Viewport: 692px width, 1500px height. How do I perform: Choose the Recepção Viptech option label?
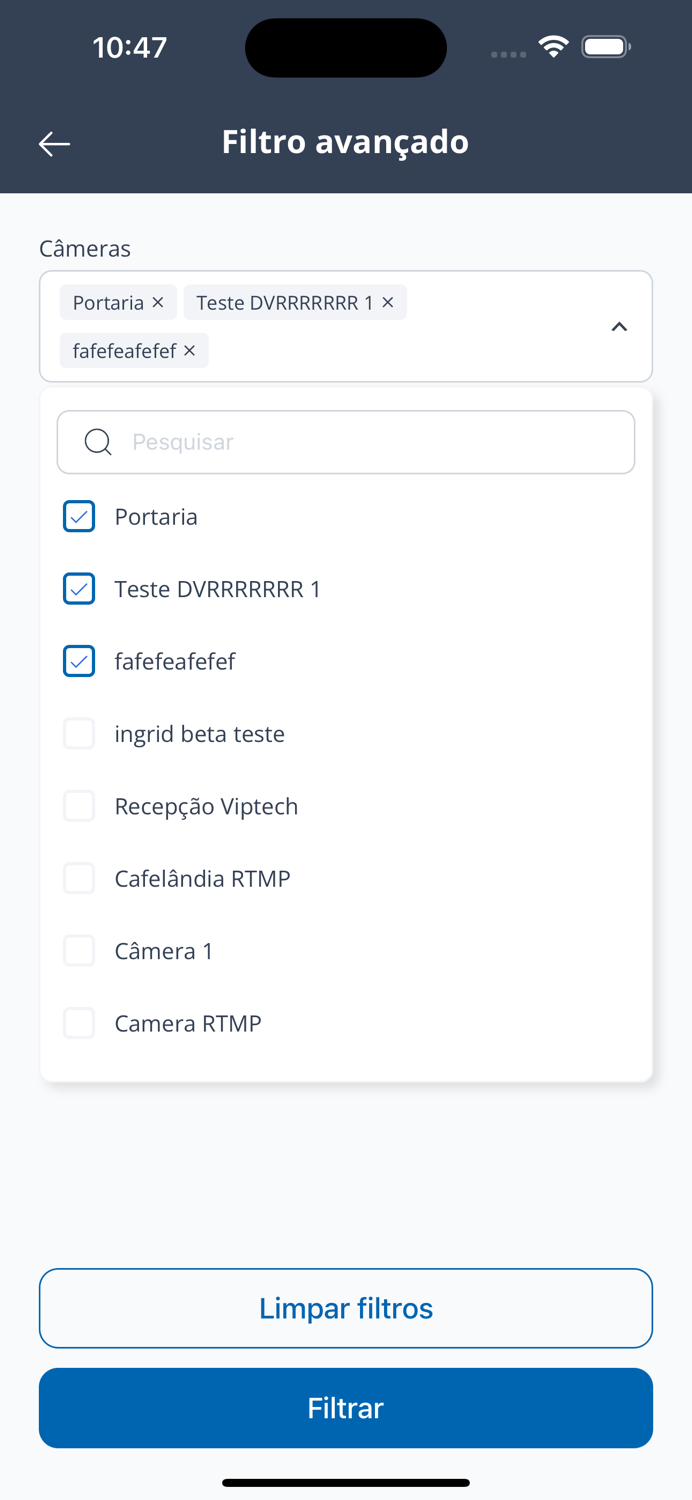206,806
